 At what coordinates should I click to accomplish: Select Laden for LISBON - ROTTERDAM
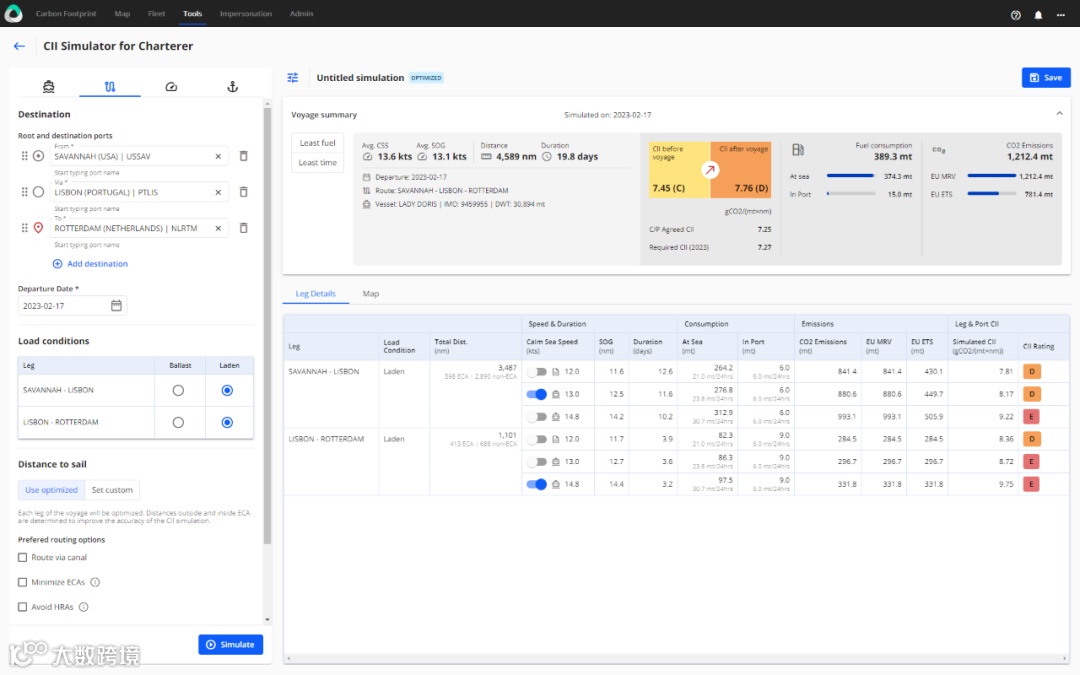227,422
